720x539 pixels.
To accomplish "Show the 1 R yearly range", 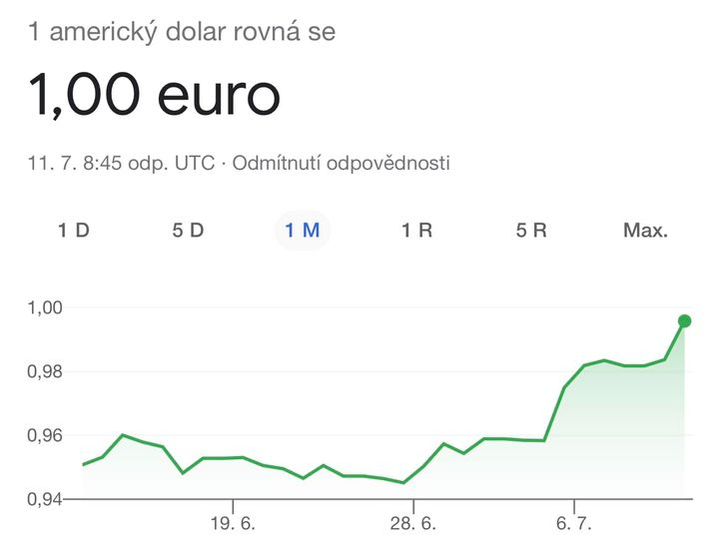I will (x=417, y=230).
